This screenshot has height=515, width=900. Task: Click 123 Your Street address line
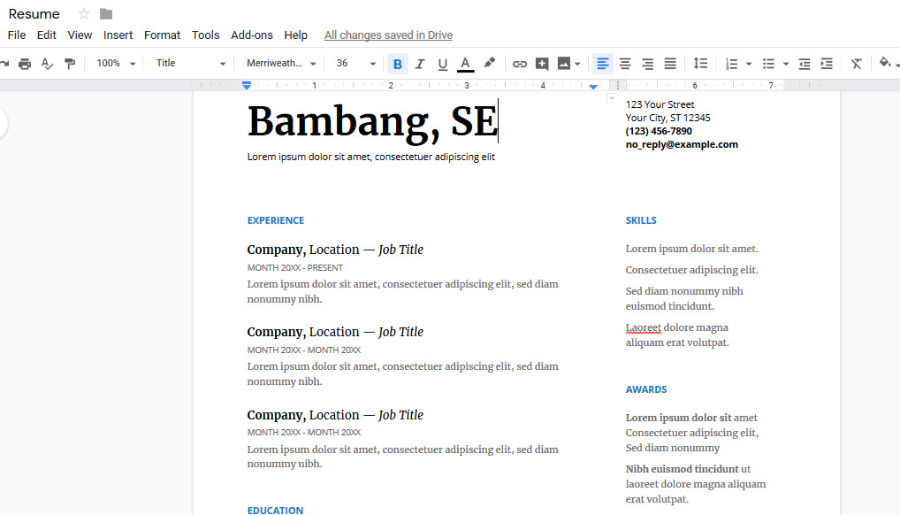[x=660, y=104]
